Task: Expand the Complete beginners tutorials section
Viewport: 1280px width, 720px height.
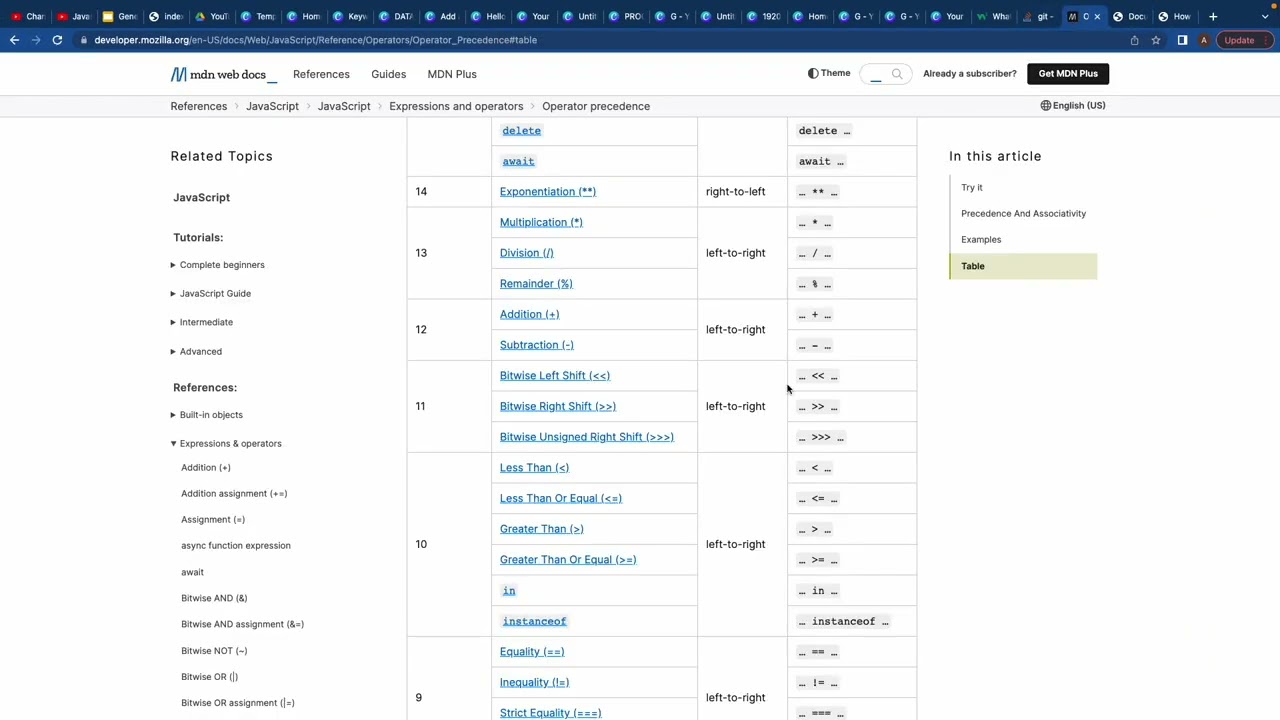Action: click(217, 265)
